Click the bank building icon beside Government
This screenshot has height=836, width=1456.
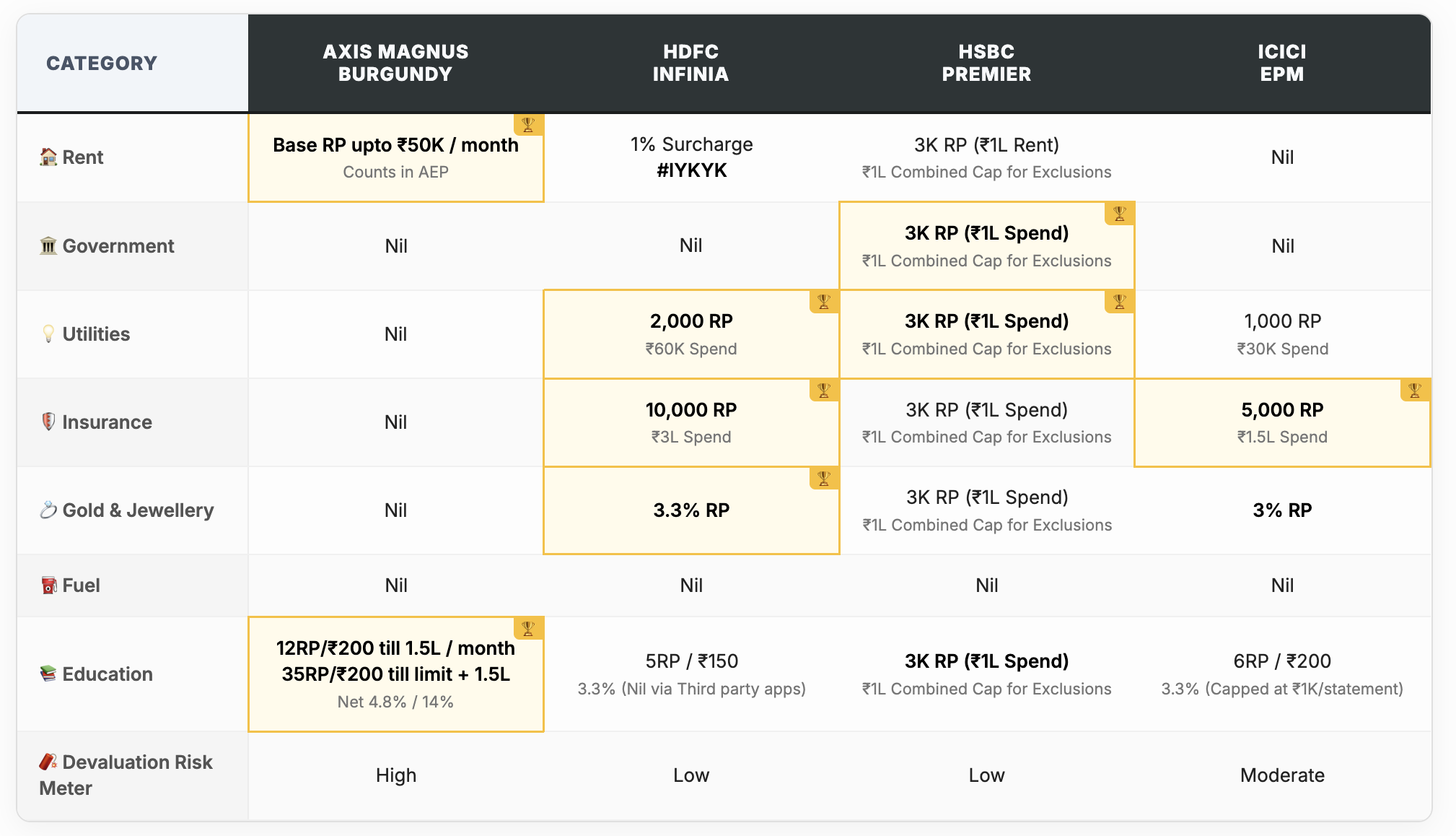[48, 246]
